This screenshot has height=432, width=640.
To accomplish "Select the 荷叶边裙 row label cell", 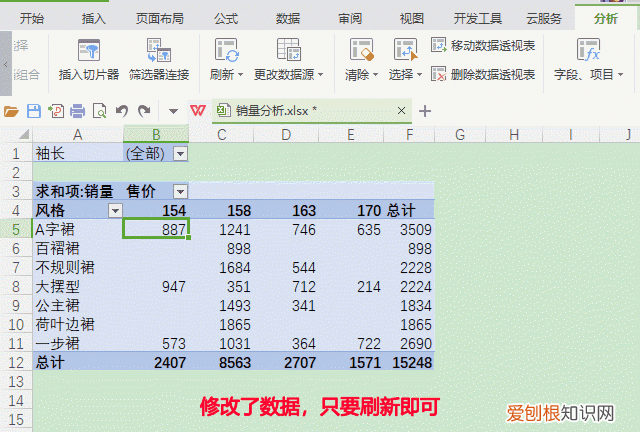I will click(78, 325).
